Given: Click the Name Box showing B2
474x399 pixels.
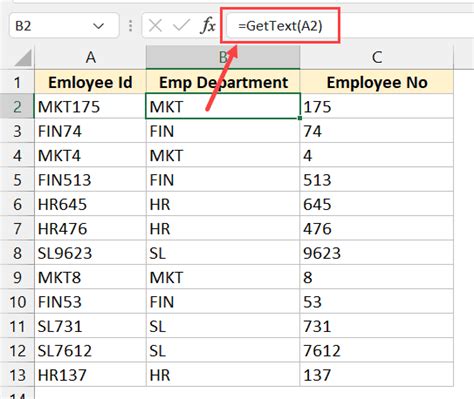Looking at the screenshot, I should coord(64,26).
